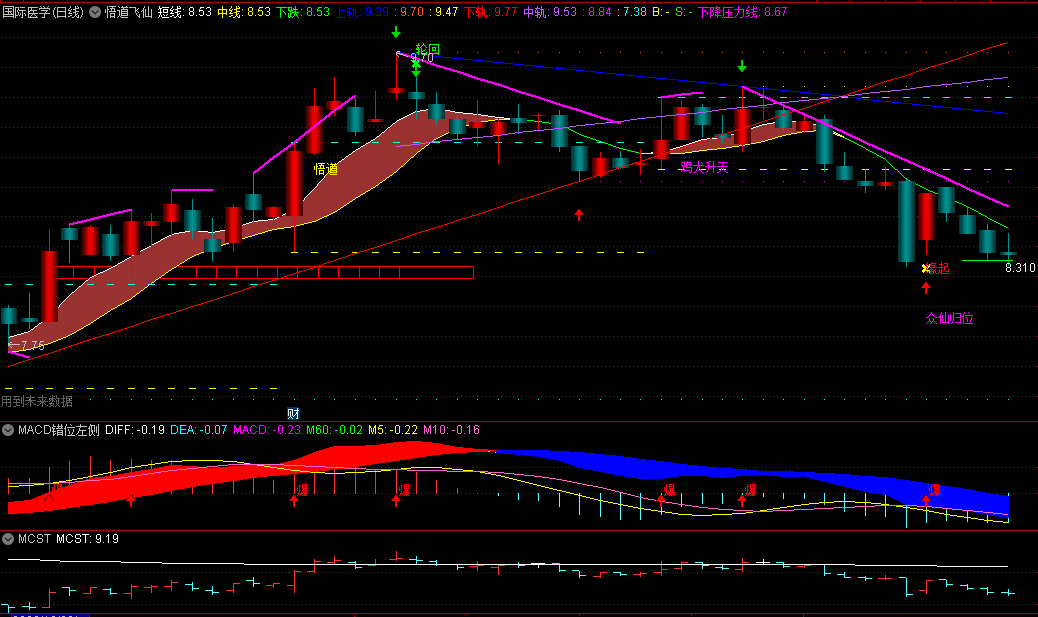The image size is (1038, 617).
Task: Open the 悟道飞仙 indicator dropdown arrow
Action: [x=95, y=12]
